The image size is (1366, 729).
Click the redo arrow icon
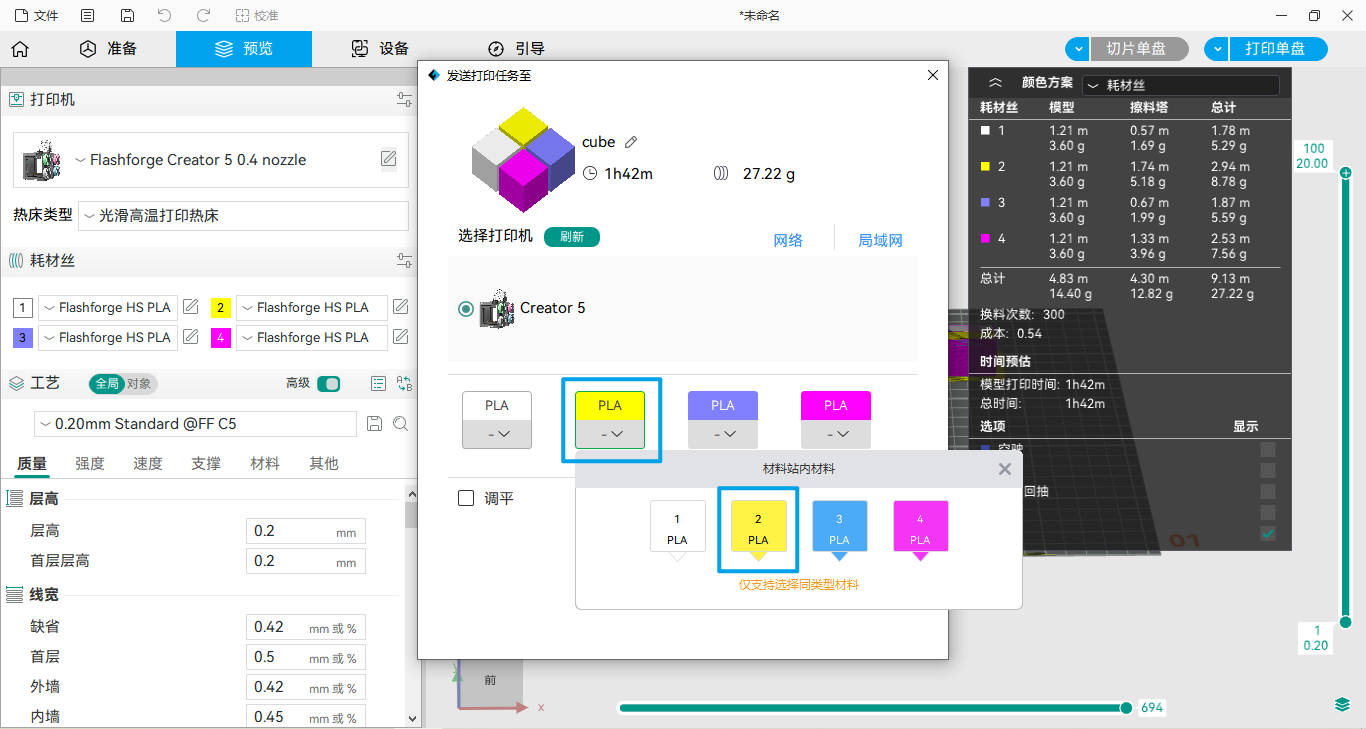click(203, 15)
